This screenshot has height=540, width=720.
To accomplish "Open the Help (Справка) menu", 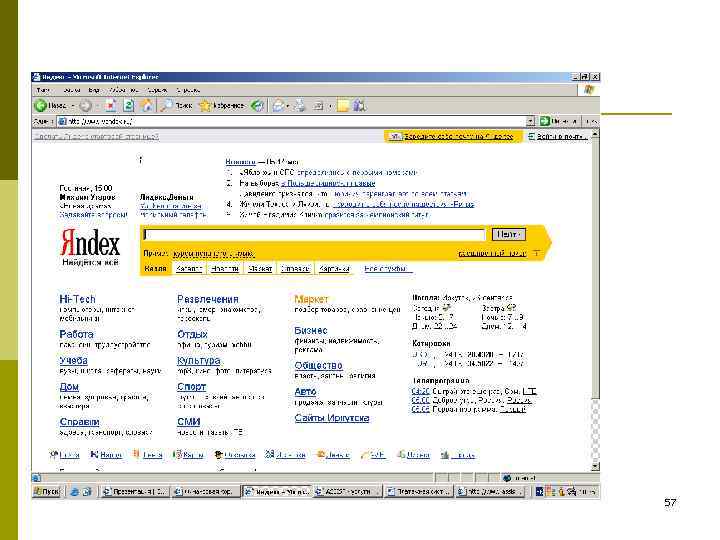I will coord(188,90).
